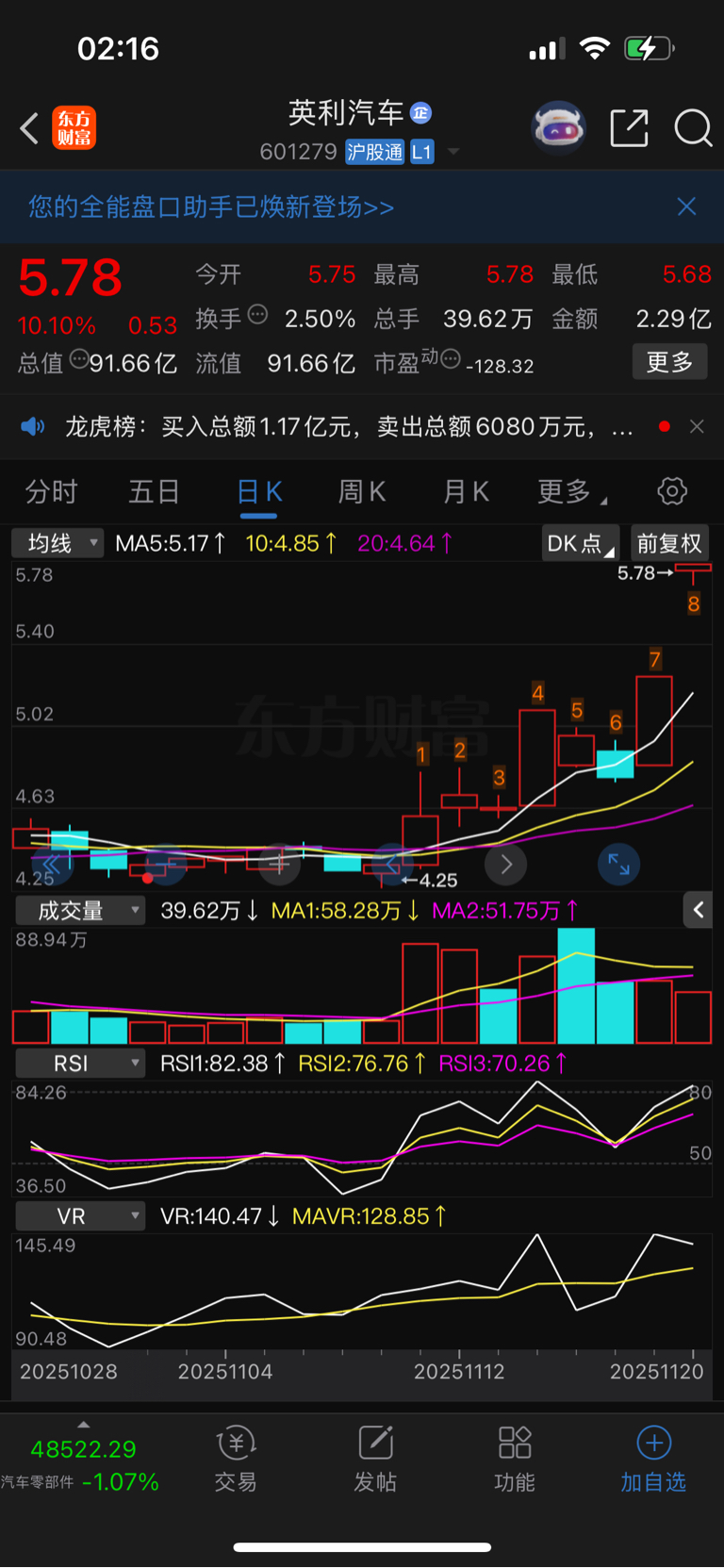Tap the WiFi status icon

594,48
